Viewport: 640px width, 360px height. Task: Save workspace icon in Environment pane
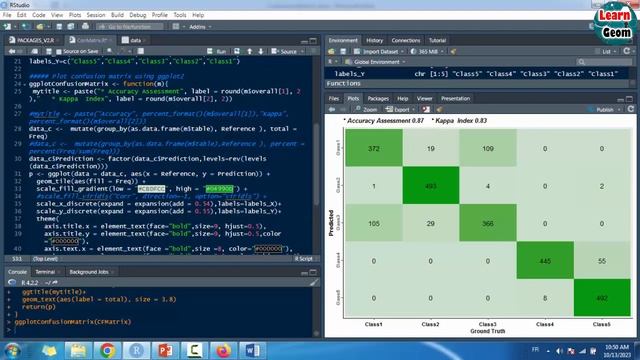coord(343,51)
